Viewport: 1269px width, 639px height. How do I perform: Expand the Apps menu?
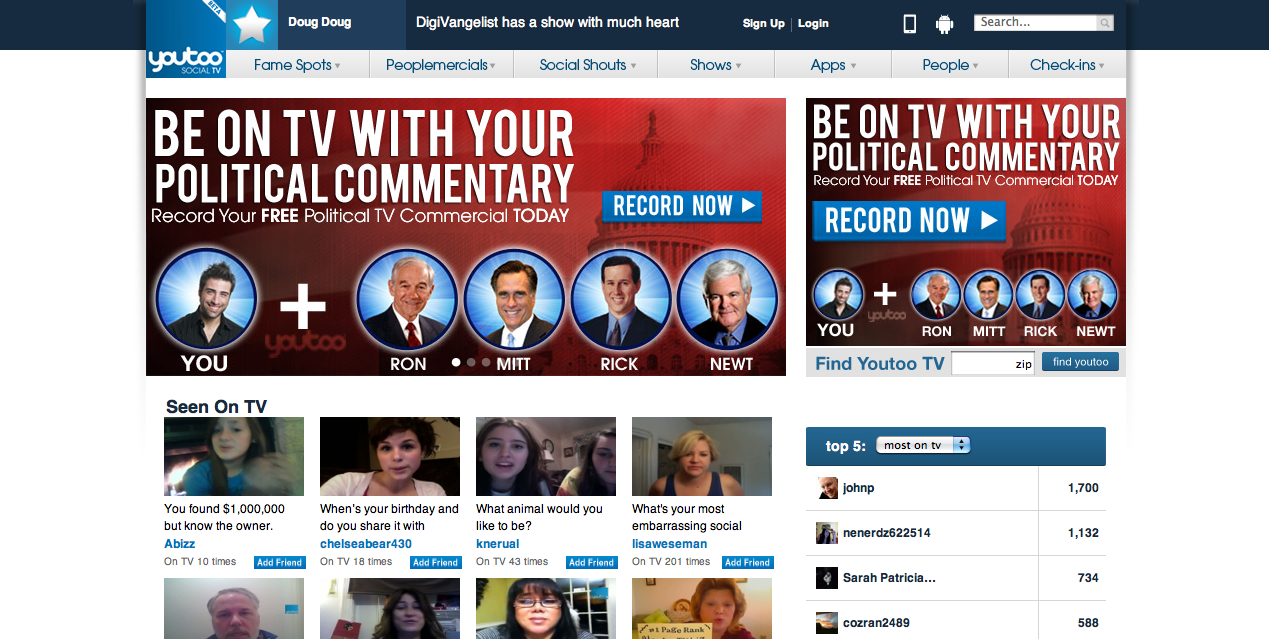(x=833, y=65)
